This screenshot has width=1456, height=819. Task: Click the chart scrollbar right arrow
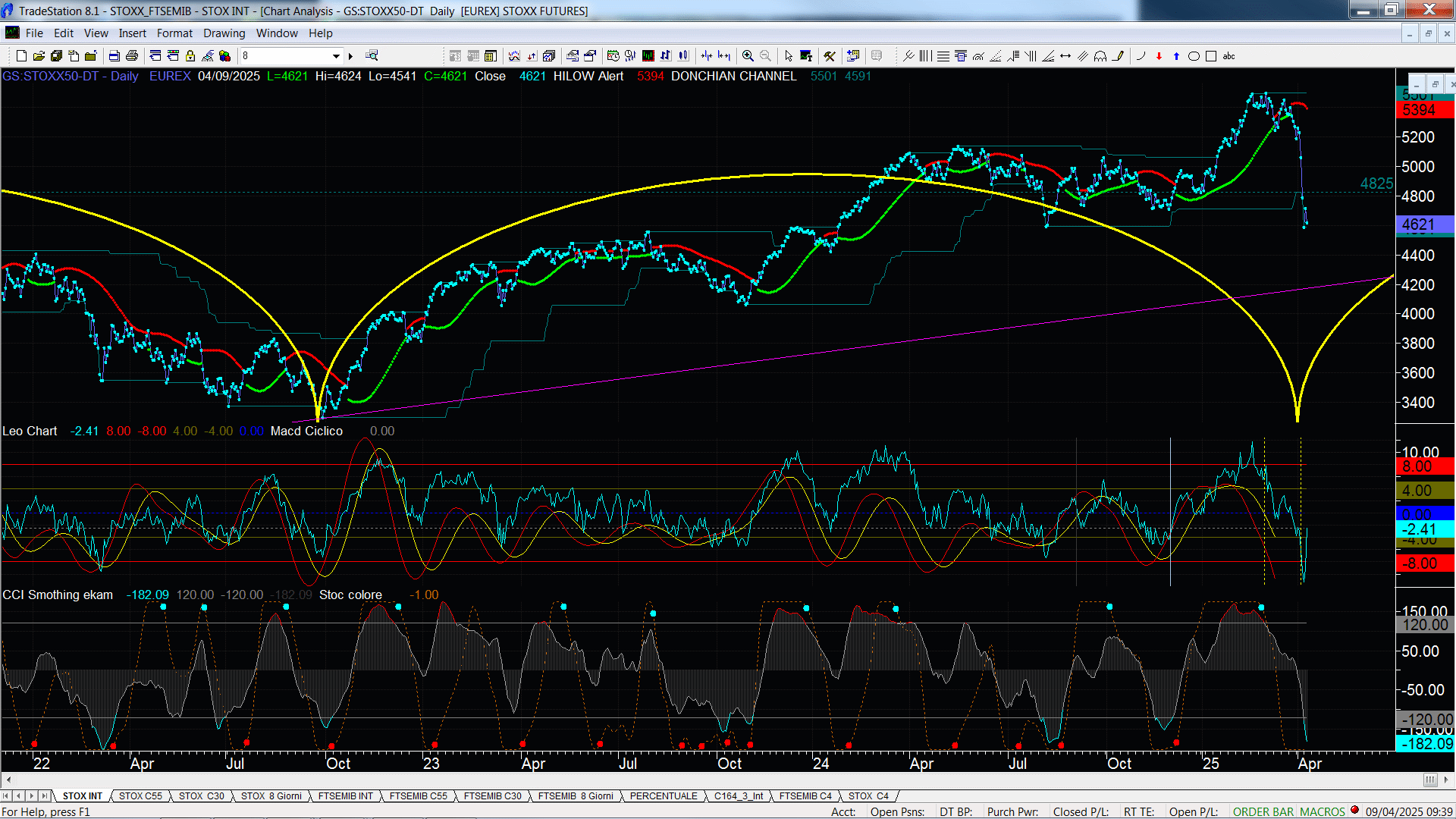coord(1447,780)
